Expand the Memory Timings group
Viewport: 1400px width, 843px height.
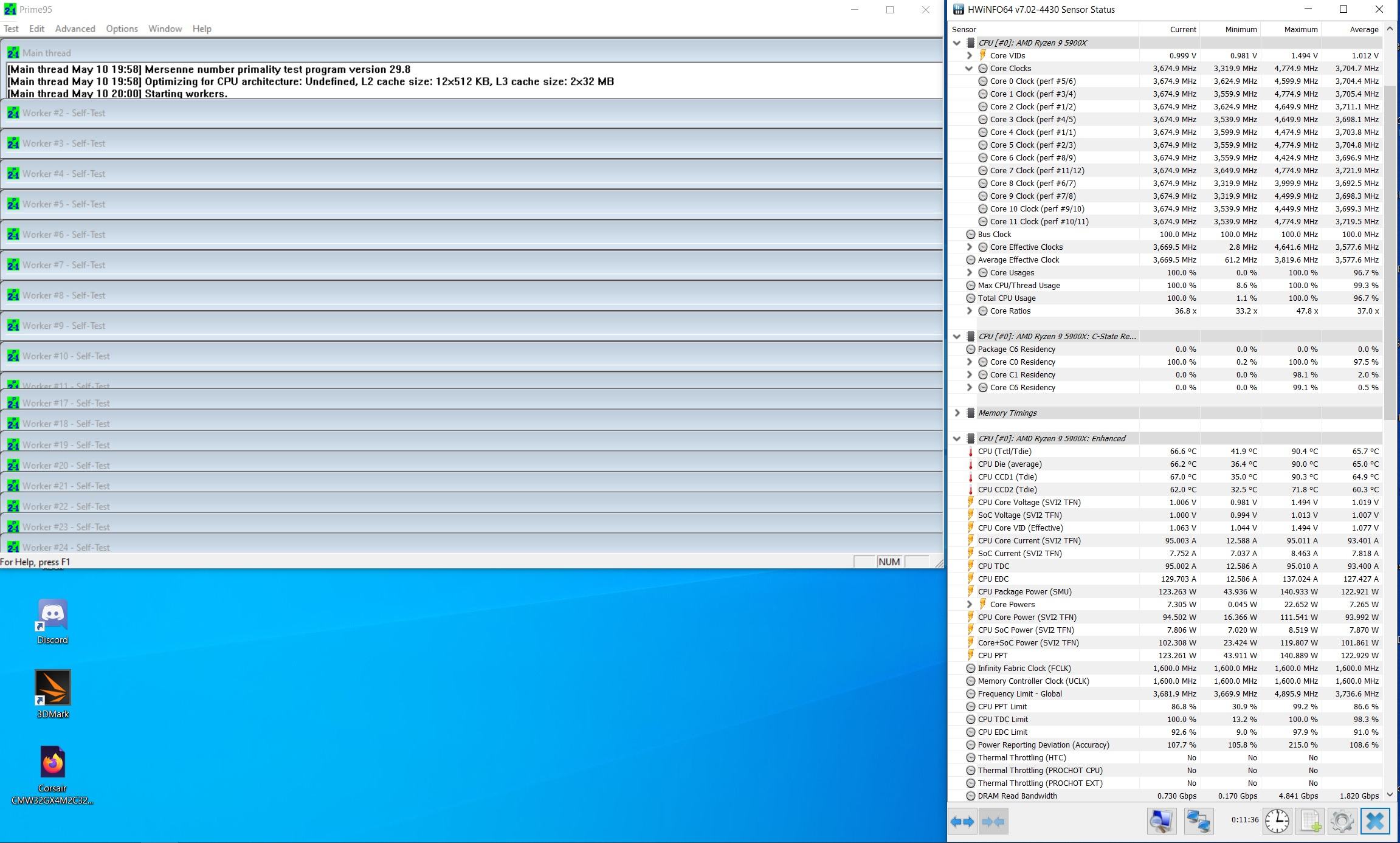(x=957, y=413)
